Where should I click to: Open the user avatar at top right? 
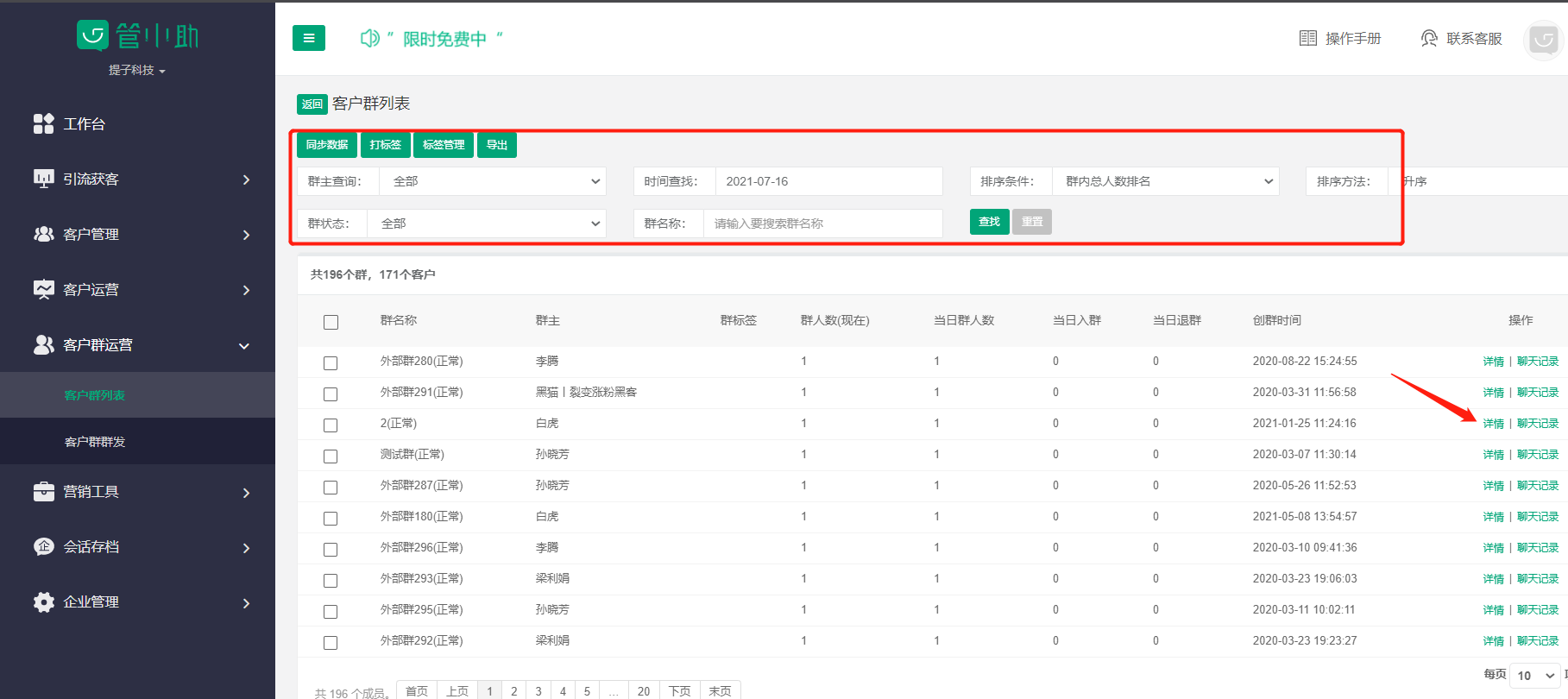(x=1543, y=39)
